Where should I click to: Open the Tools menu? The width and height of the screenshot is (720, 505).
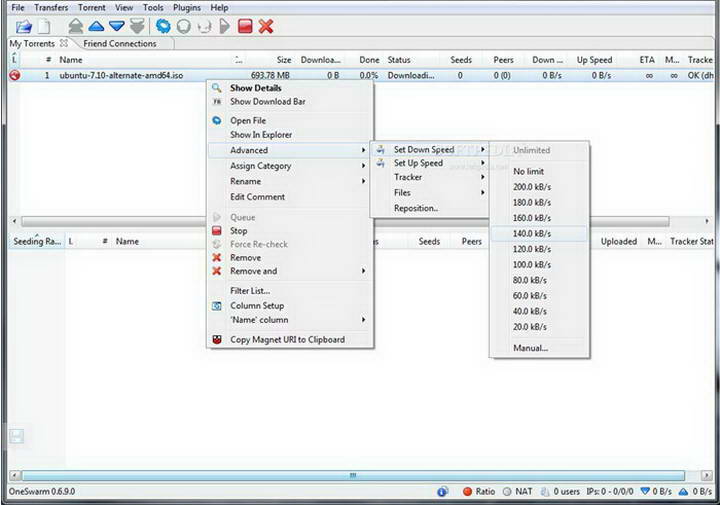[x=153, y=8]
